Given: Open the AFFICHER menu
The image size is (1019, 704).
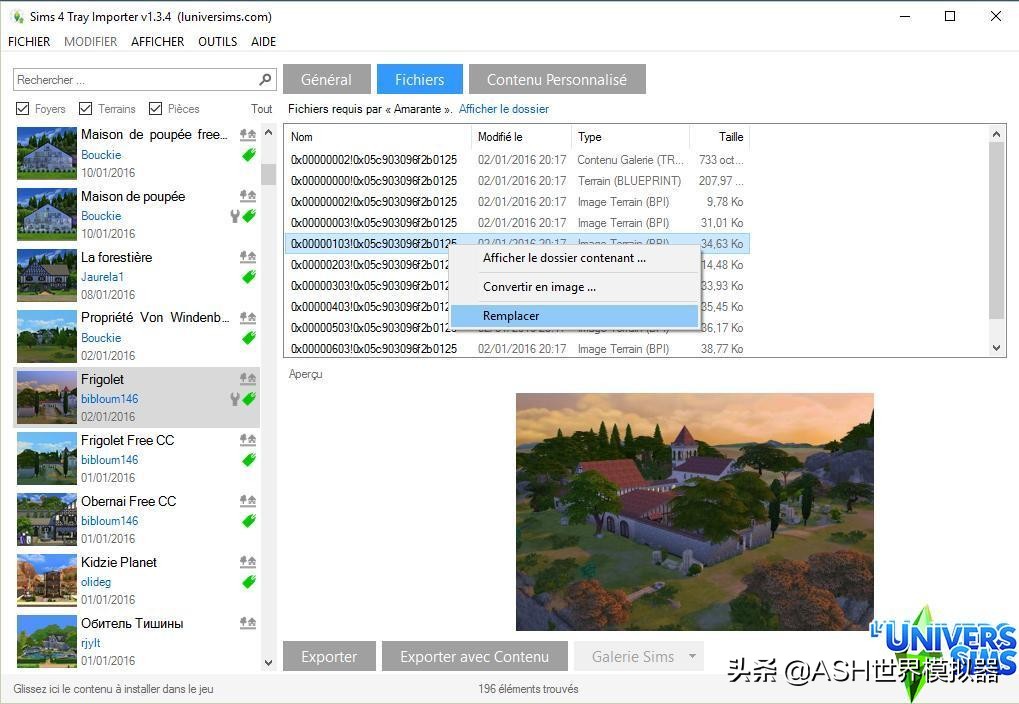Looking at the screenshot, I should (157, 42).
